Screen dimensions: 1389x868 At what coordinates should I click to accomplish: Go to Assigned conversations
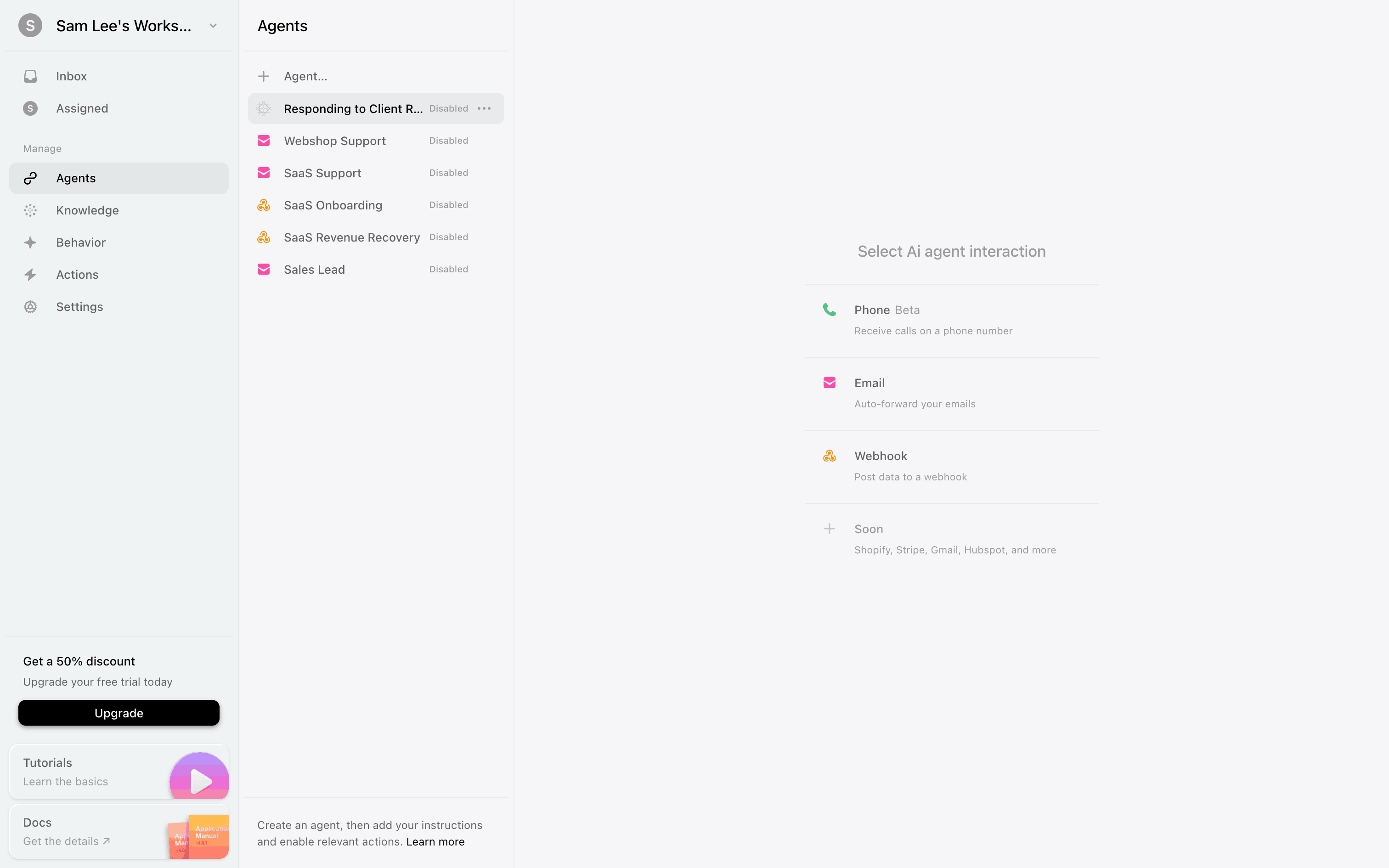click(x=82, y=108)
